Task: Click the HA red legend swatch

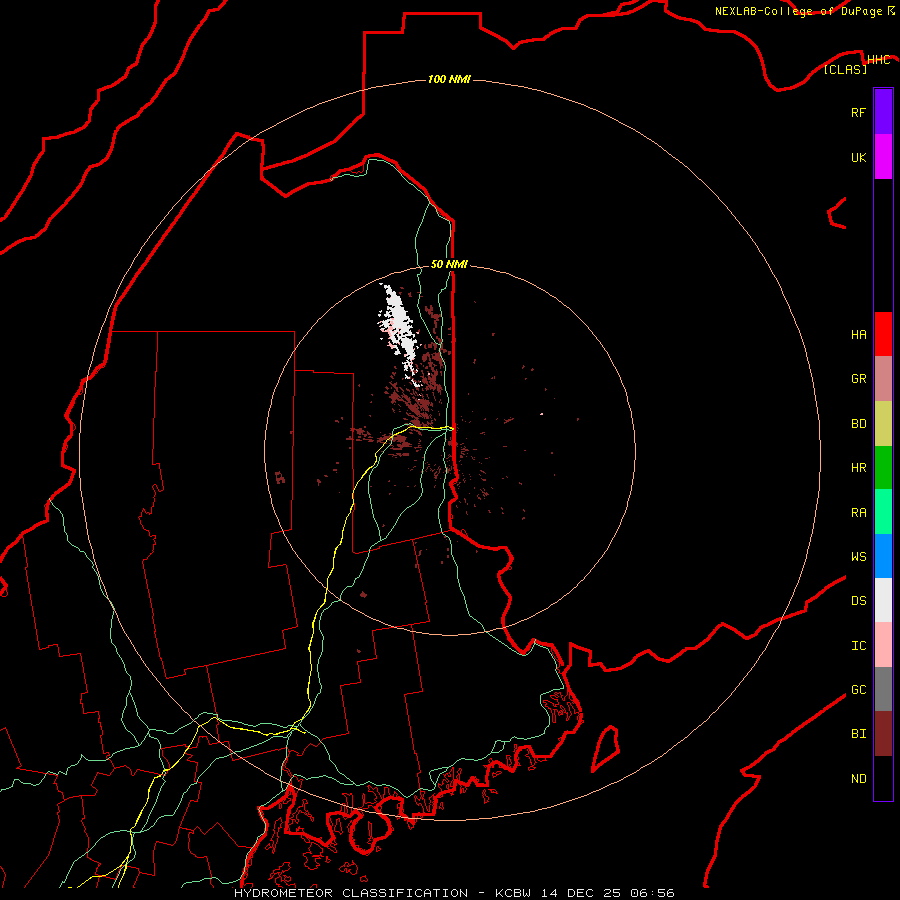Action: tap(883, 334)
